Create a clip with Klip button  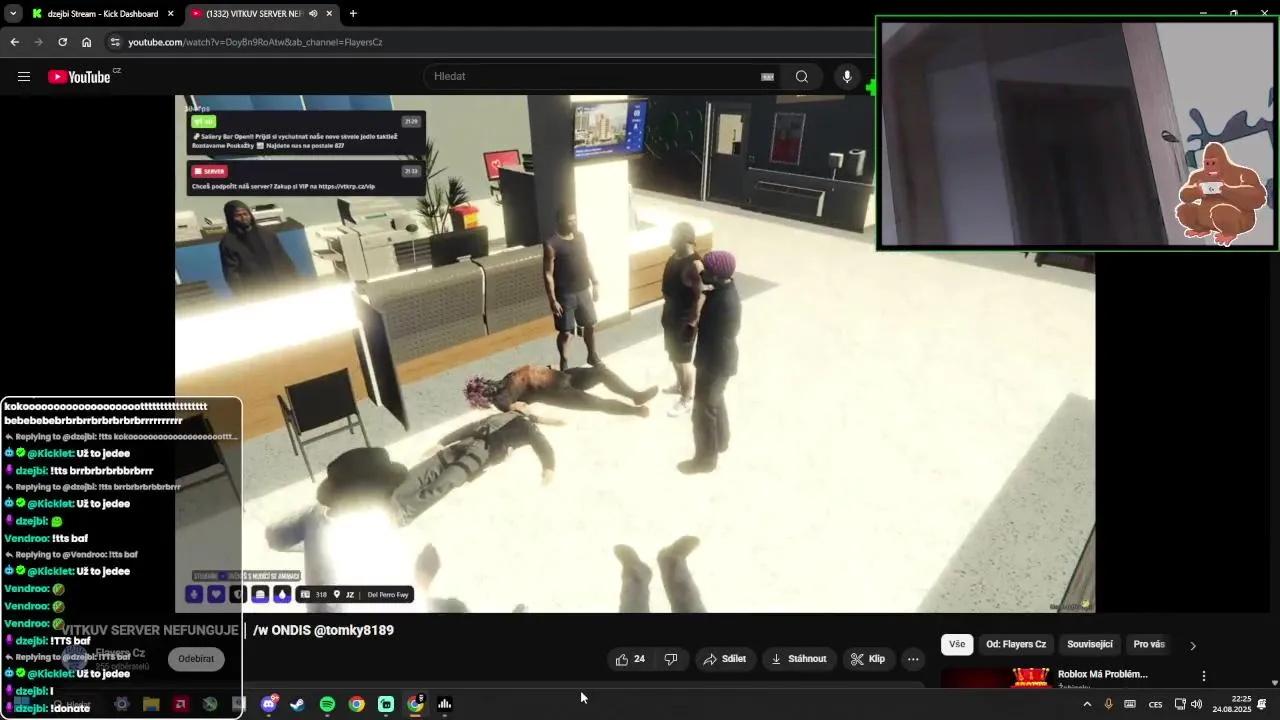pos(867,659)
